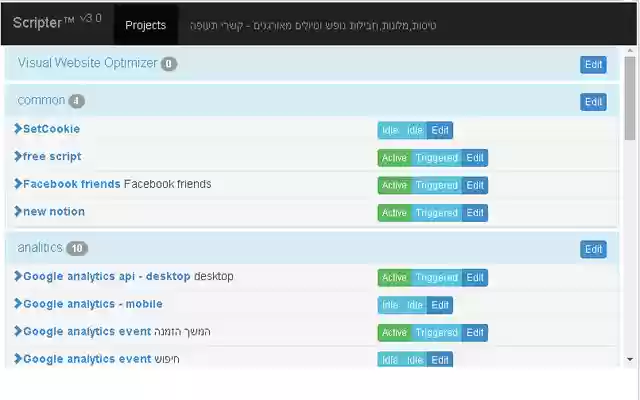The image size is (640, 400).
Task: Open the Facebook friends script name
Action: pyautogui.click(x=72, y=184)
